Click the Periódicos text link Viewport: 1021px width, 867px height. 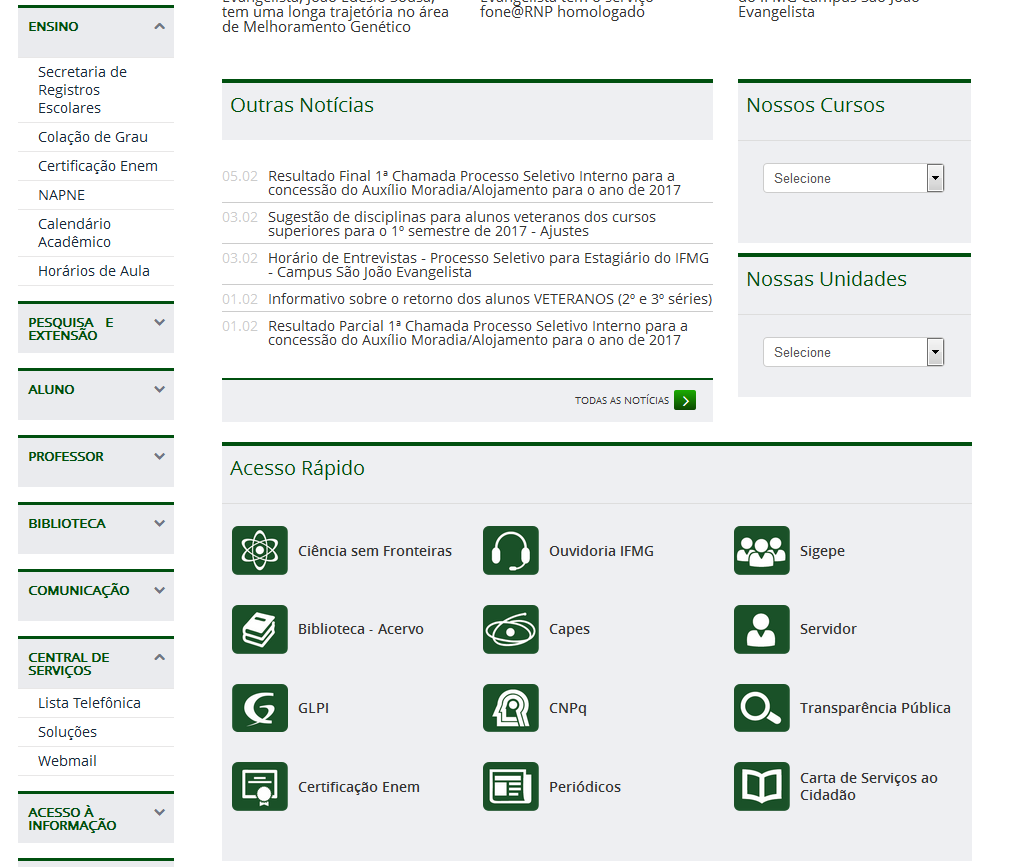coord(585,787)
